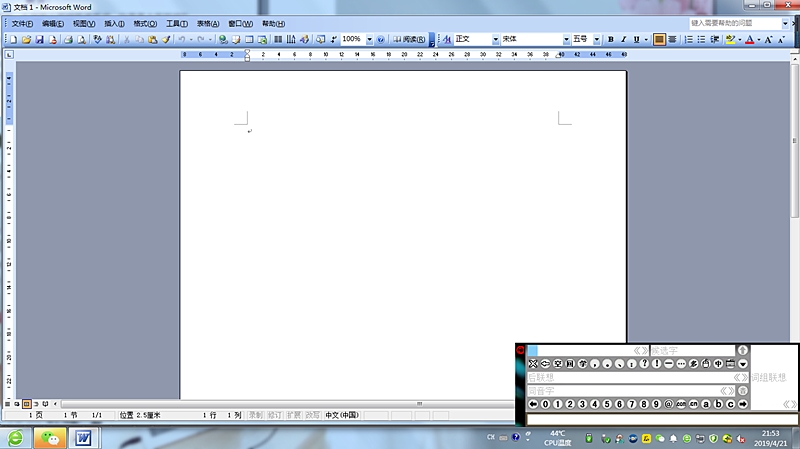The height and width of the screenshot is (449, 800).
Task: Click the Numbered list icon
Action: (x=687, y=40)
